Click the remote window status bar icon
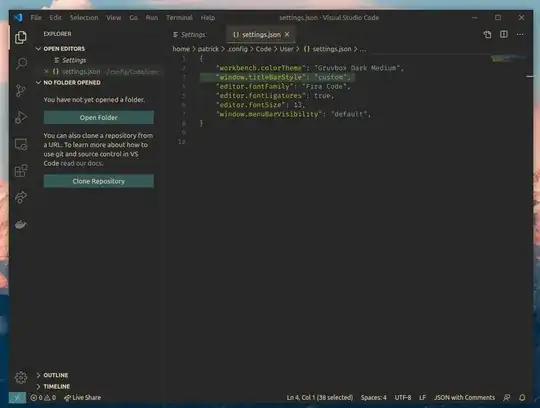This screenshot has width=540, height=408. click(17, 397)
